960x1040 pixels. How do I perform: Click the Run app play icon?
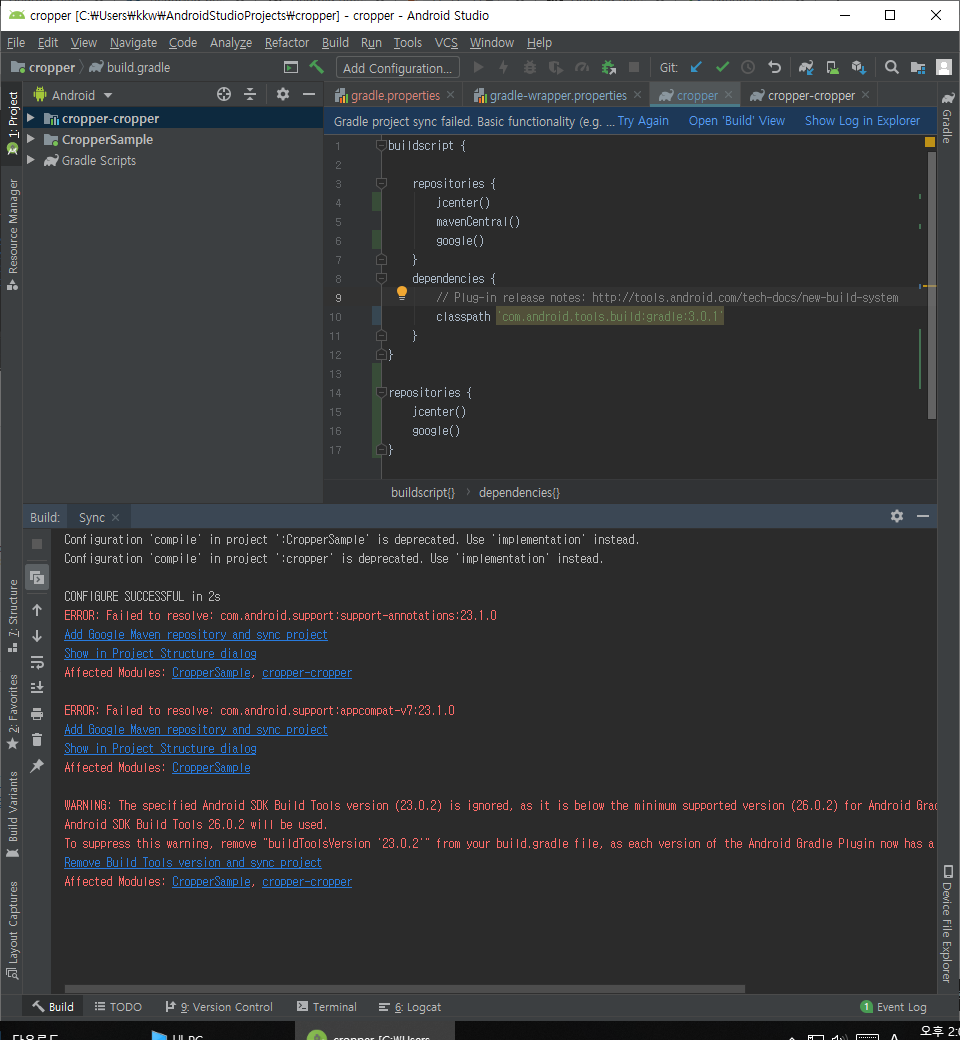[478, 68]
